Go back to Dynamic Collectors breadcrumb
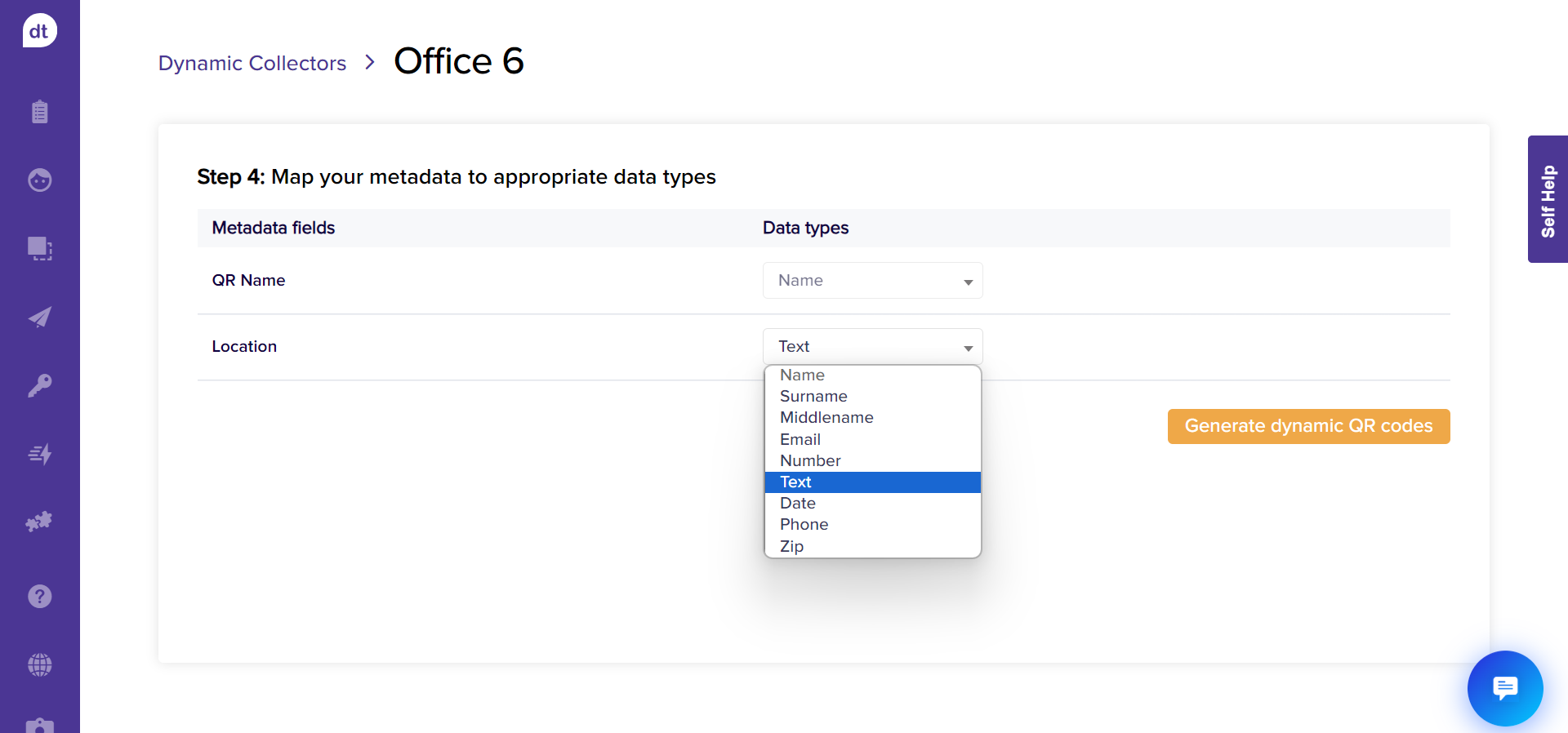This screenshot has height=733, width=1568. (252, 63)
